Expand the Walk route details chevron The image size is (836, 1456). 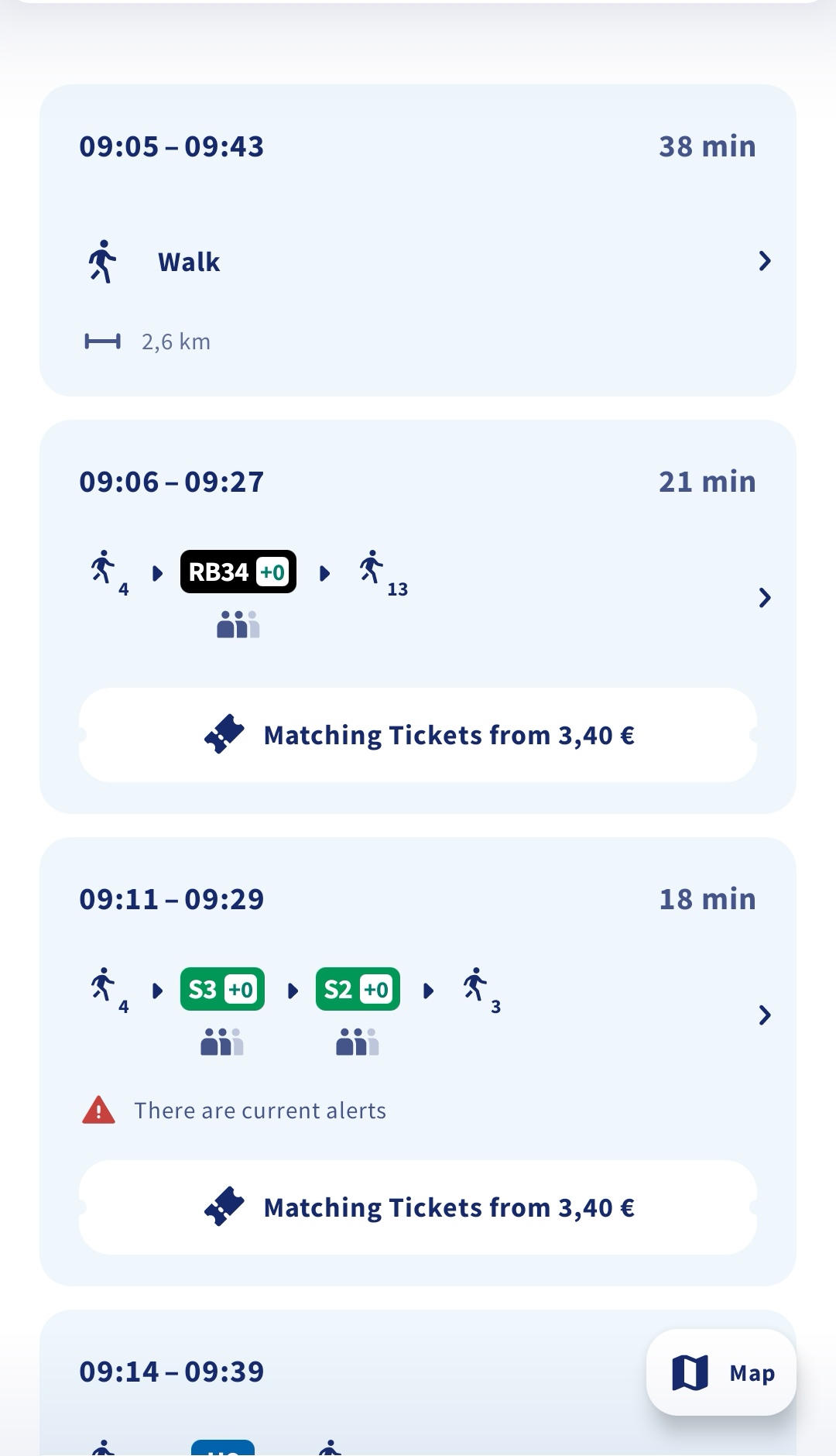coord(765,261)
